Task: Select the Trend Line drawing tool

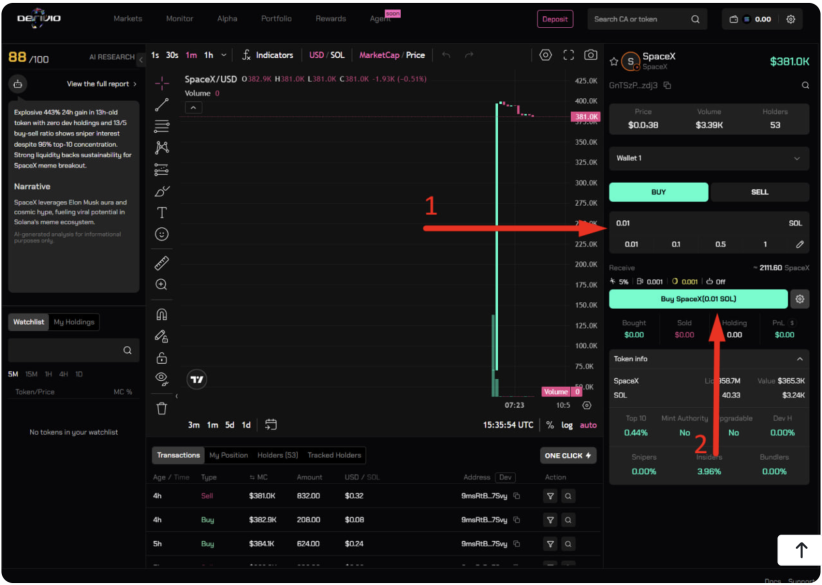Action: 162,102
